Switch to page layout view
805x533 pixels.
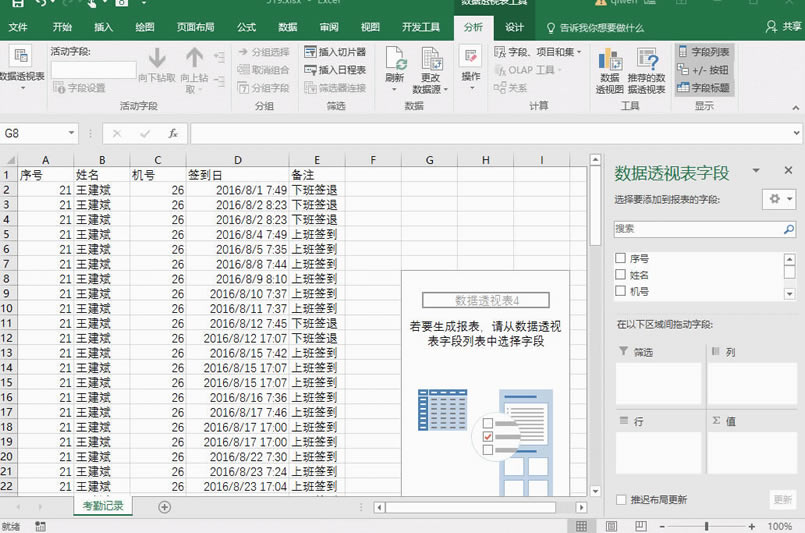click(611, 526)
